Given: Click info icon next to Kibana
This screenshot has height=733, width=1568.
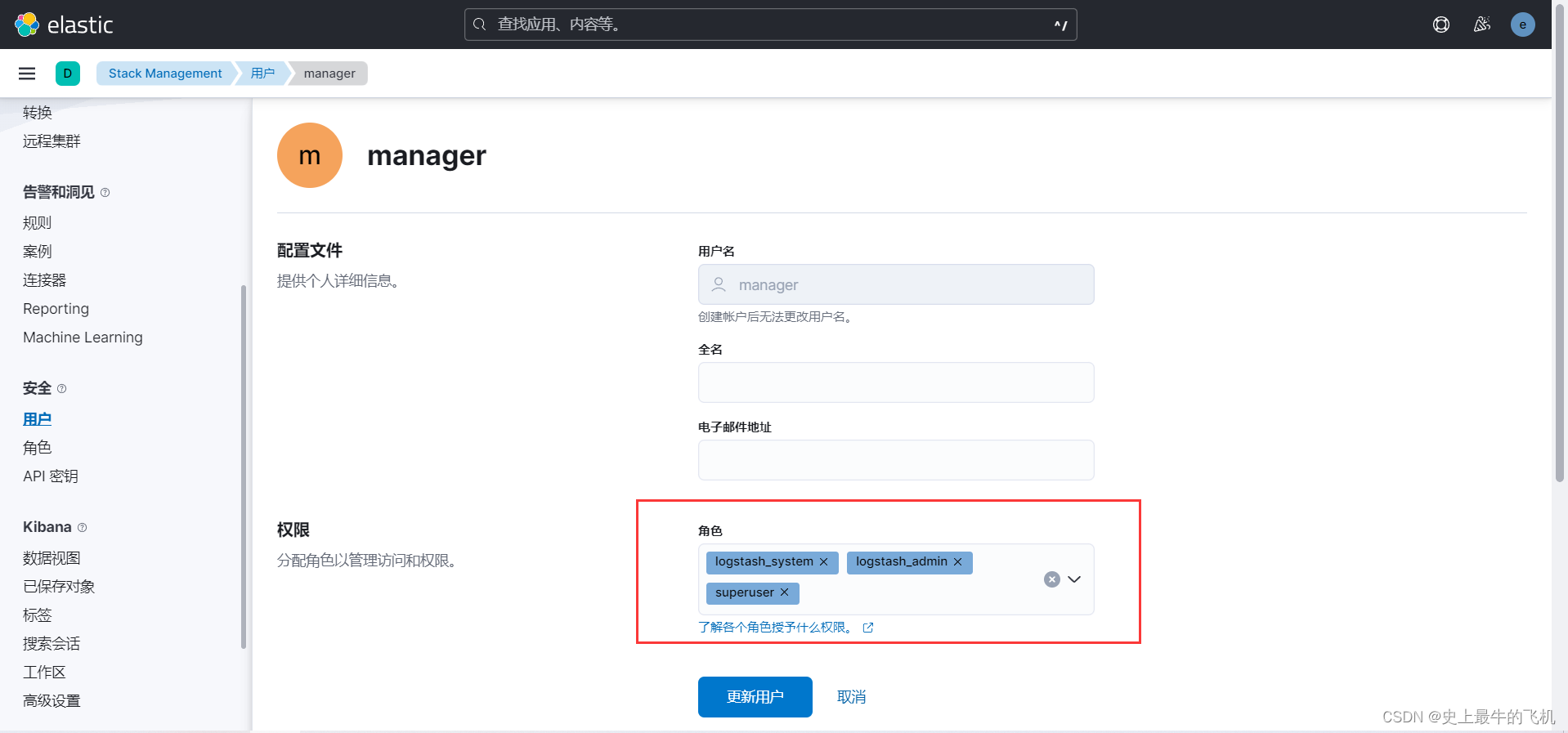Looking at the screenshot, I should 82,528.
